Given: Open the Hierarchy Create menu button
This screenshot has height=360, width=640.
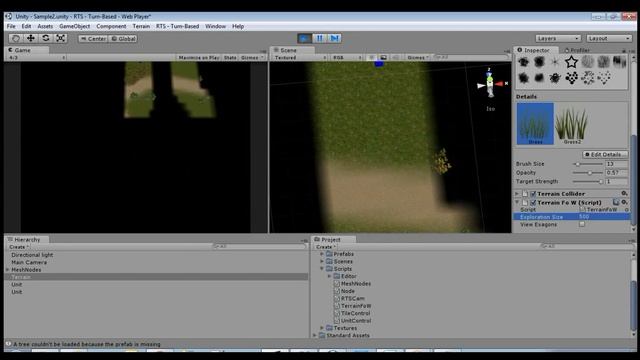Looking at the screenshot, I should (19, 247).
